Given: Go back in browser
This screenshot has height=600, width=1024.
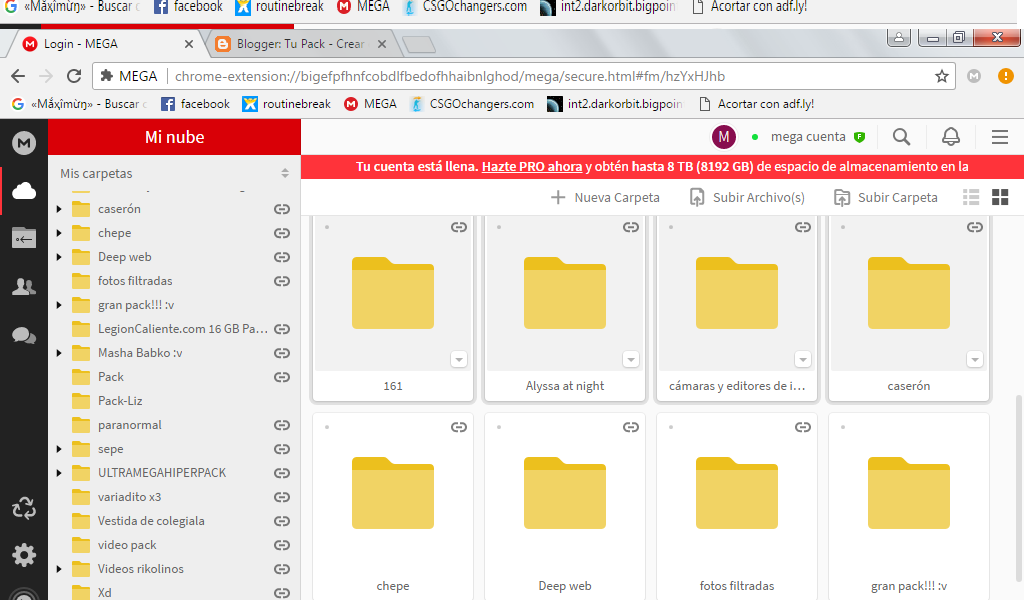Looking at the screenshot, I should 18,76.
